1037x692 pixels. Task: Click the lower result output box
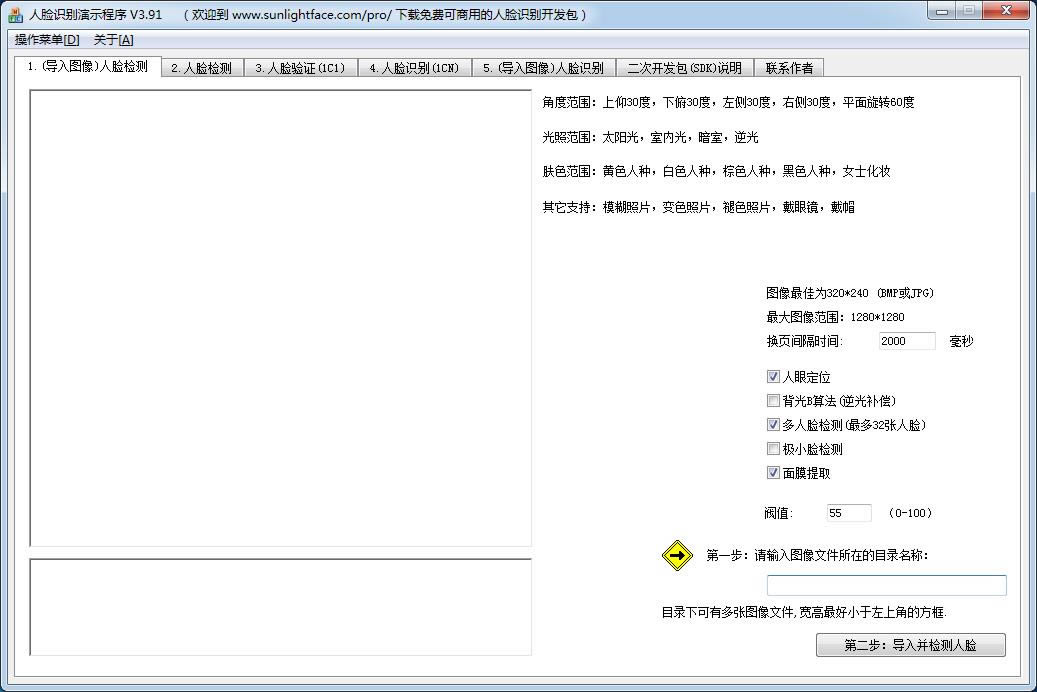coord(280,607)
